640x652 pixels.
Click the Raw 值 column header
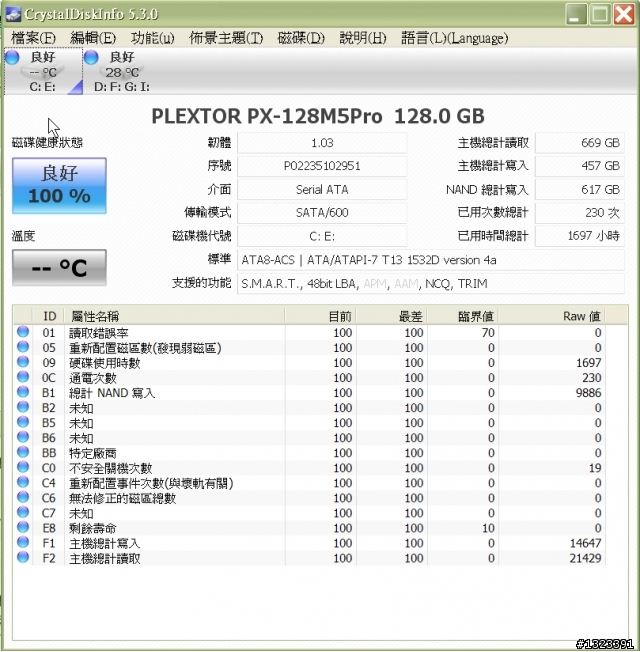(551, 316)
